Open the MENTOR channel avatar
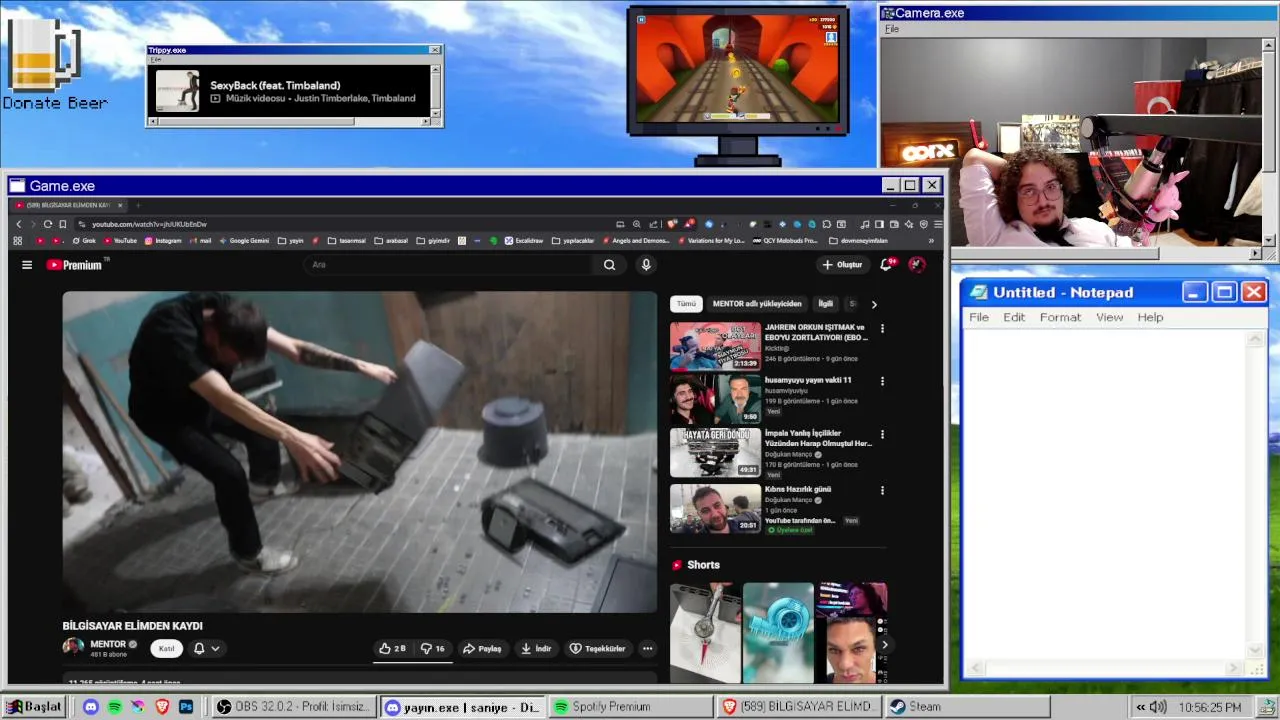Viewport: 1280px width, 720px height. click(x=73, y=647)
